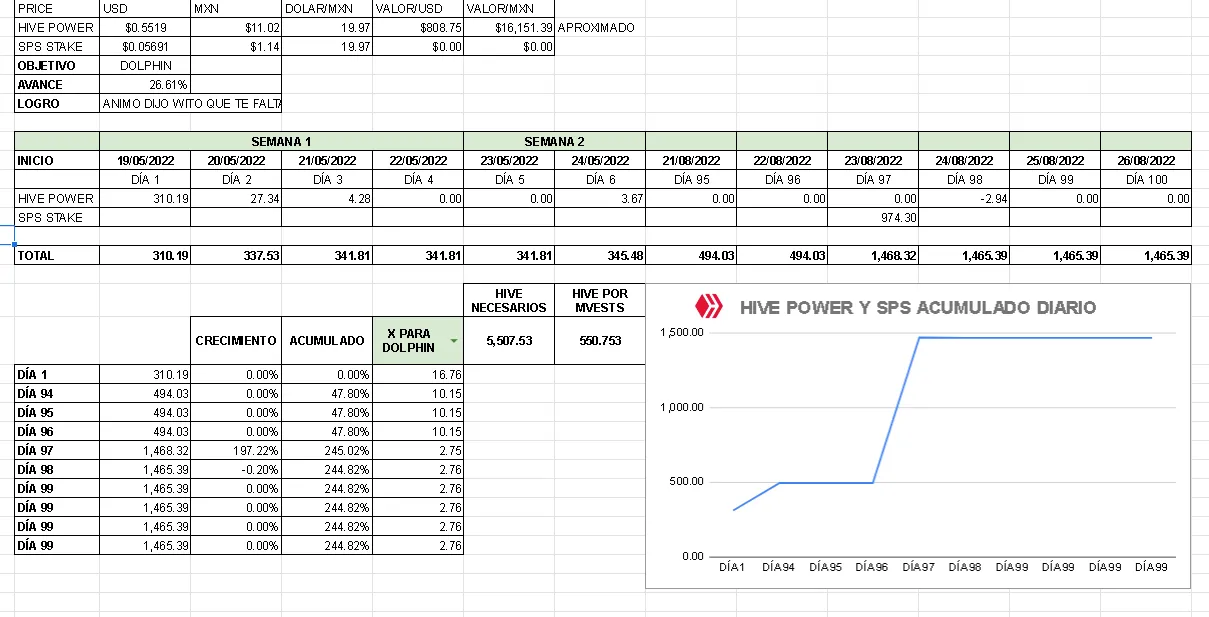The image size is (1209, 617).
Task: Select the HIVE NECESARIOS value 5,507.53
Action: 509,341
